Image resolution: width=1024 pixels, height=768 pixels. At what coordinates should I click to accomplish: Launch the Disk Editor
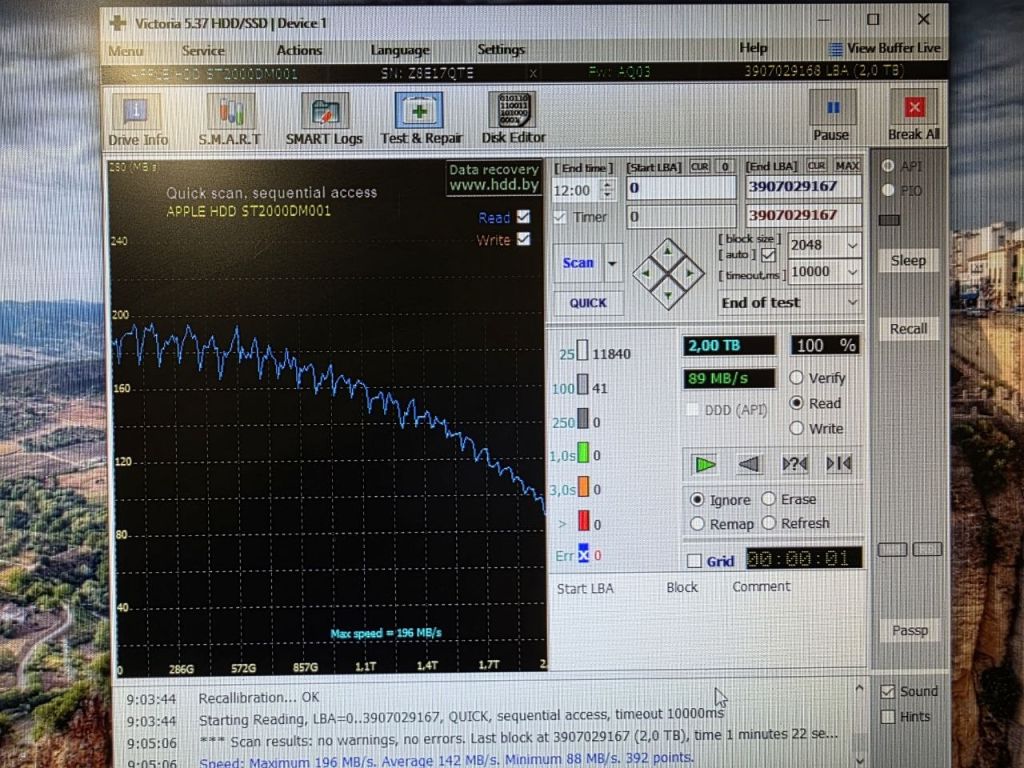[x=513, y=119]
